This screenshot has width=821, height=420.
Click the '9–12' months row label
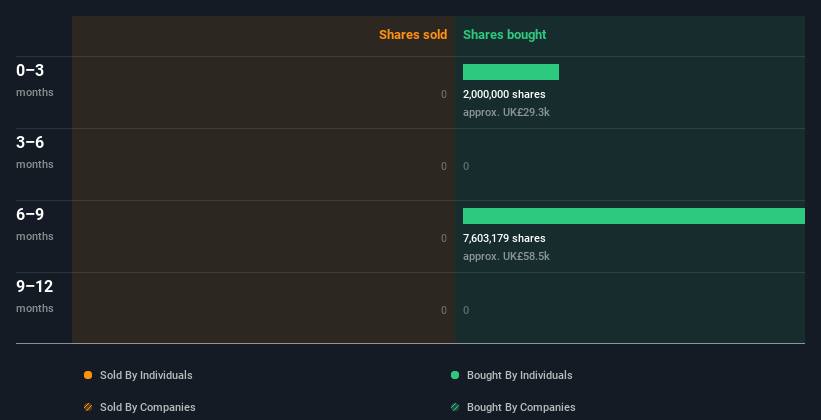(x=35, y=286)
